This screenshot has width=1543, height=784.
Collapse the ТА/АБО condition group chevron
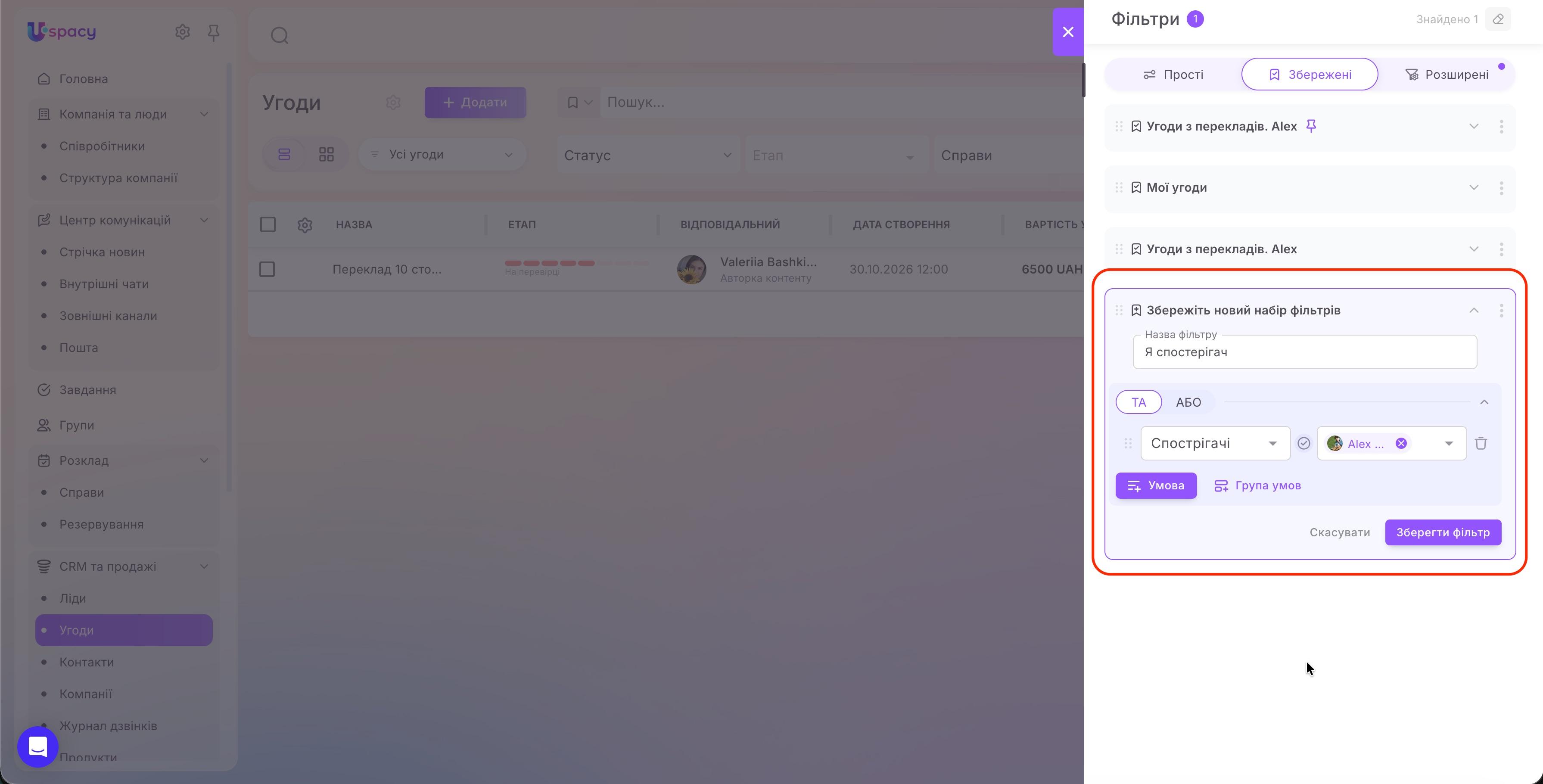[1484, 402]
